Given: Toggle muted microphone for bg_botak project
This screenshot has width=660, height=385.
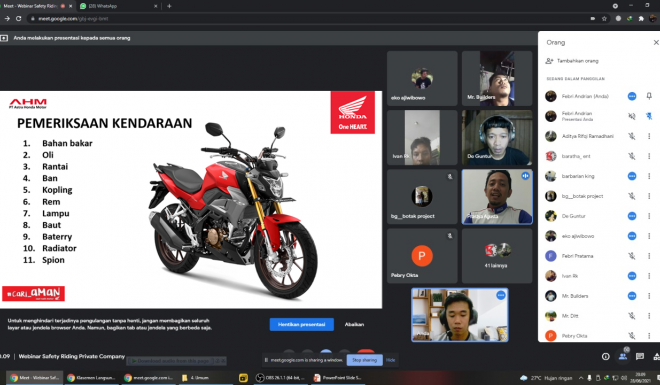Looking at the screenshot, I should 632,196.
